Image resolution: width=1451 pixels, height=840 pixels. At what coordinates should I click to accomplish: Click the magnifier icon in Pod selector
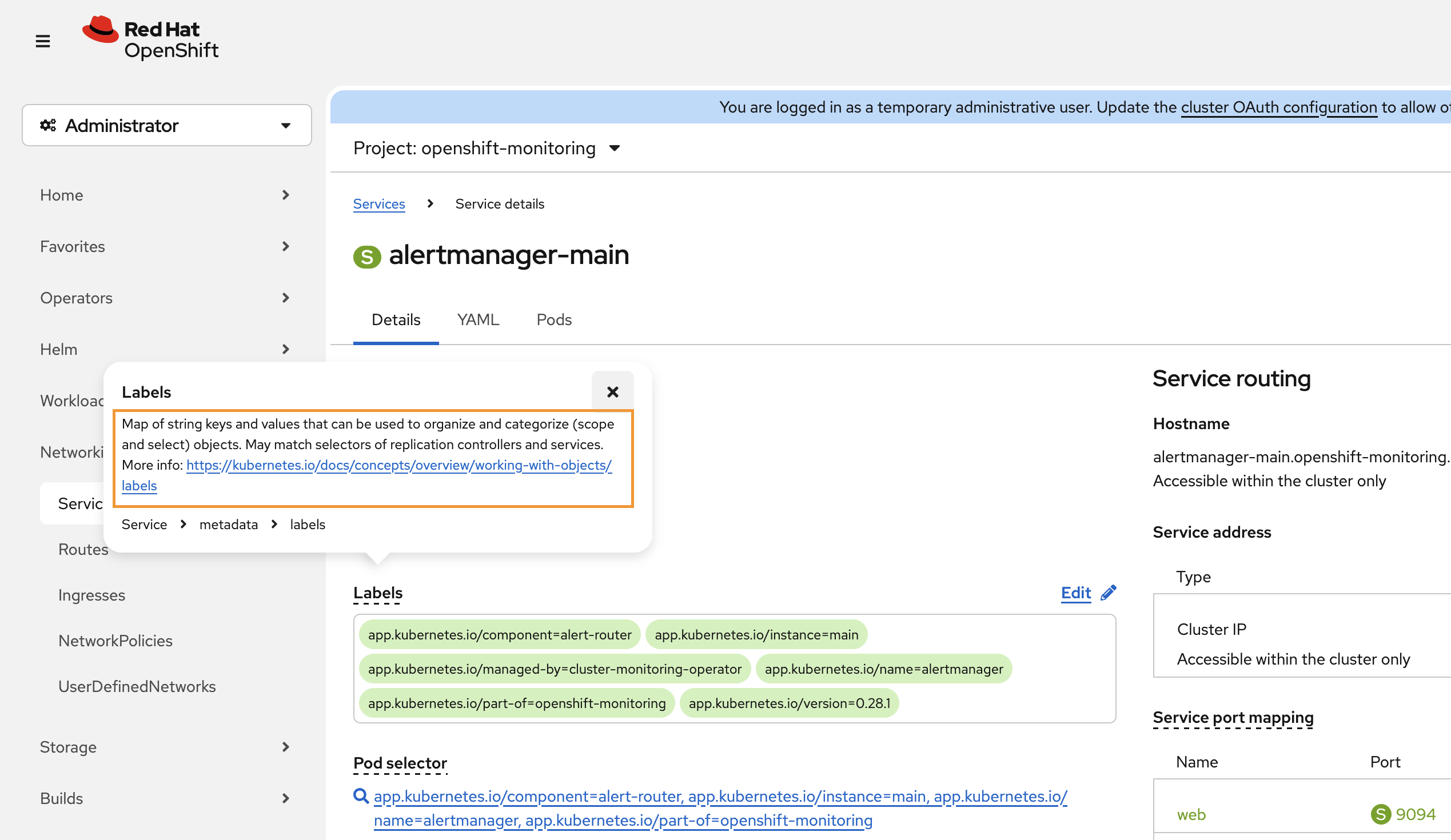tap(361, 795)
